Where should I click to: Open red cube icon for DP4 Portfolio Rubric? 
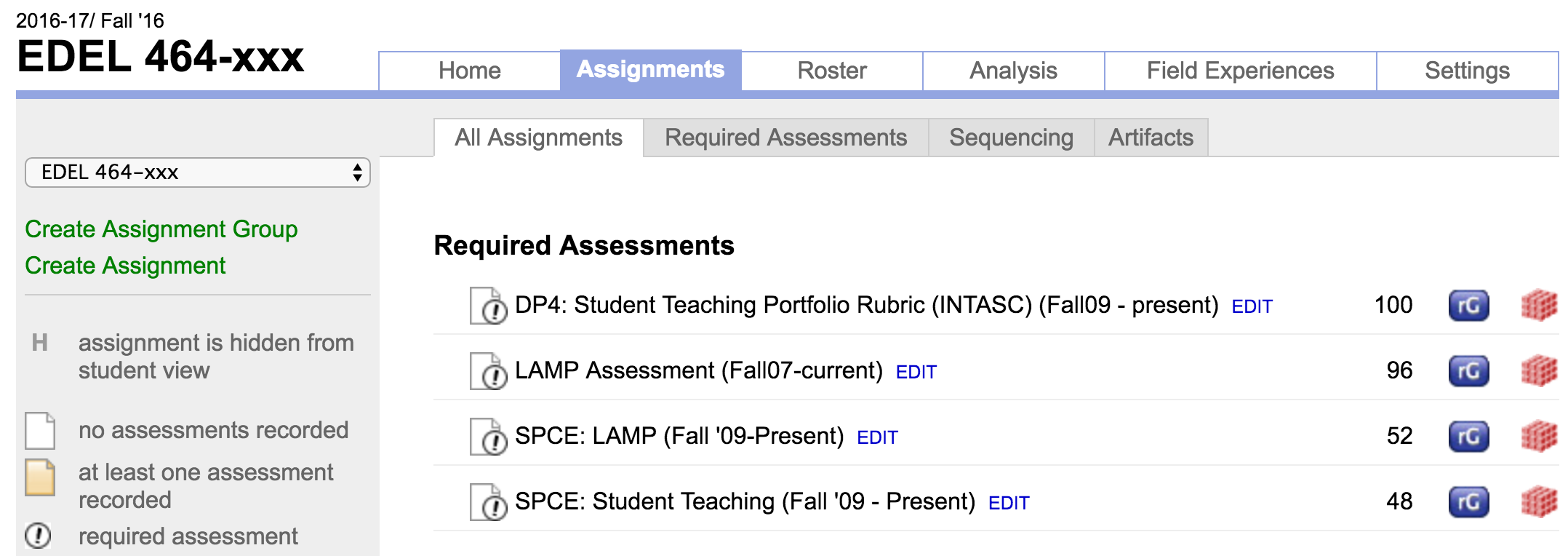1539,306
